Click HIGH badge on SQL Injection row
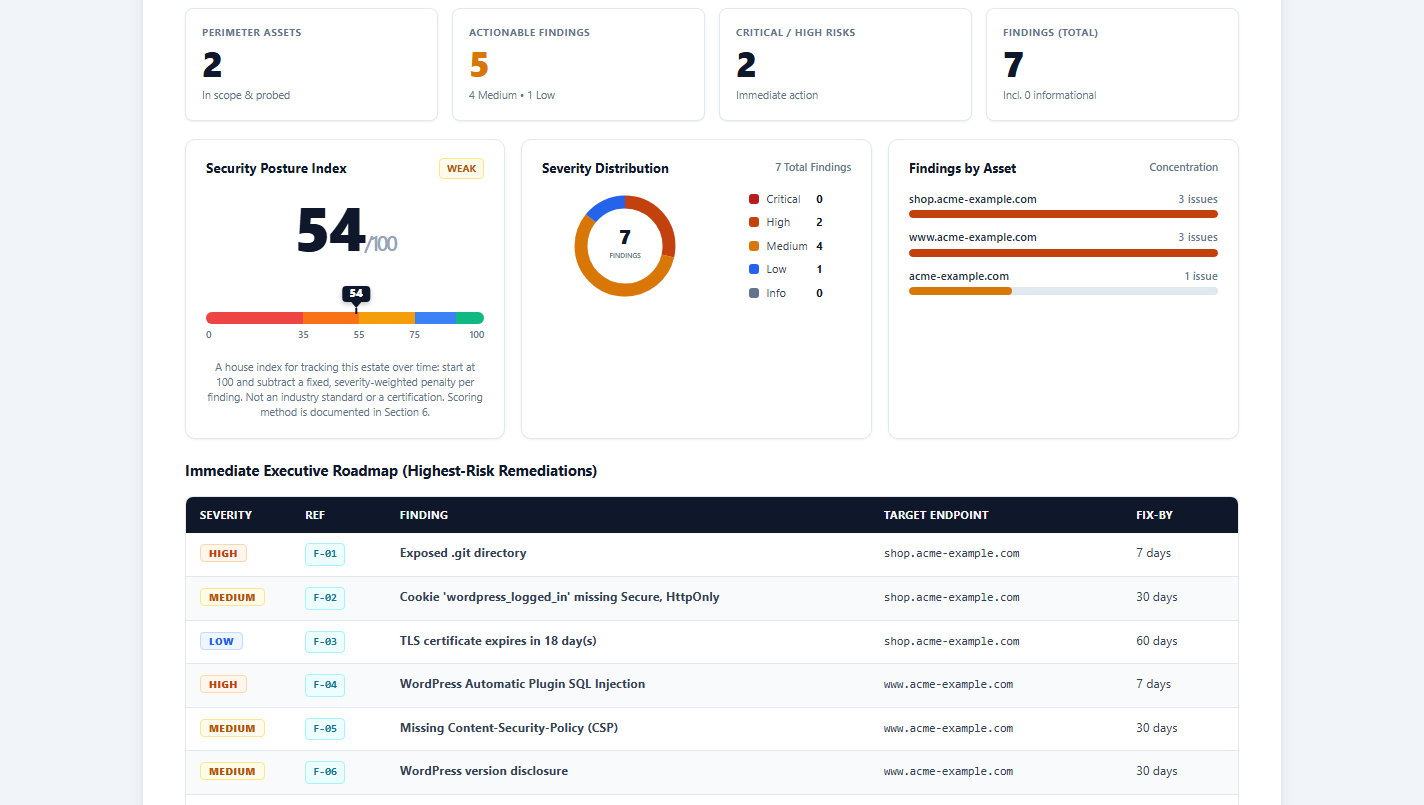Image resolution: width=1424 pixels, height=805 pixels. [x=223, y=685]
